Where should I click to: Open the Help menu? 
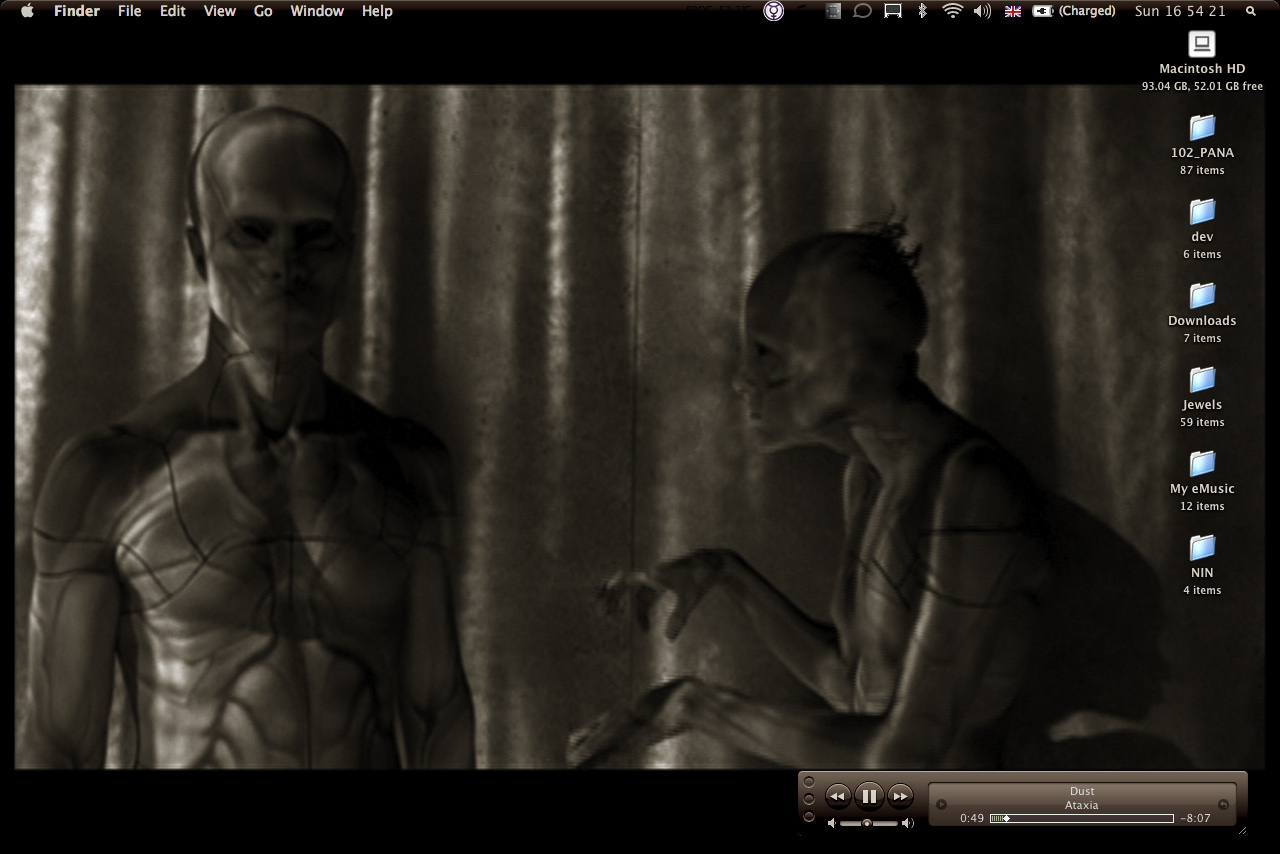[377, 11]
